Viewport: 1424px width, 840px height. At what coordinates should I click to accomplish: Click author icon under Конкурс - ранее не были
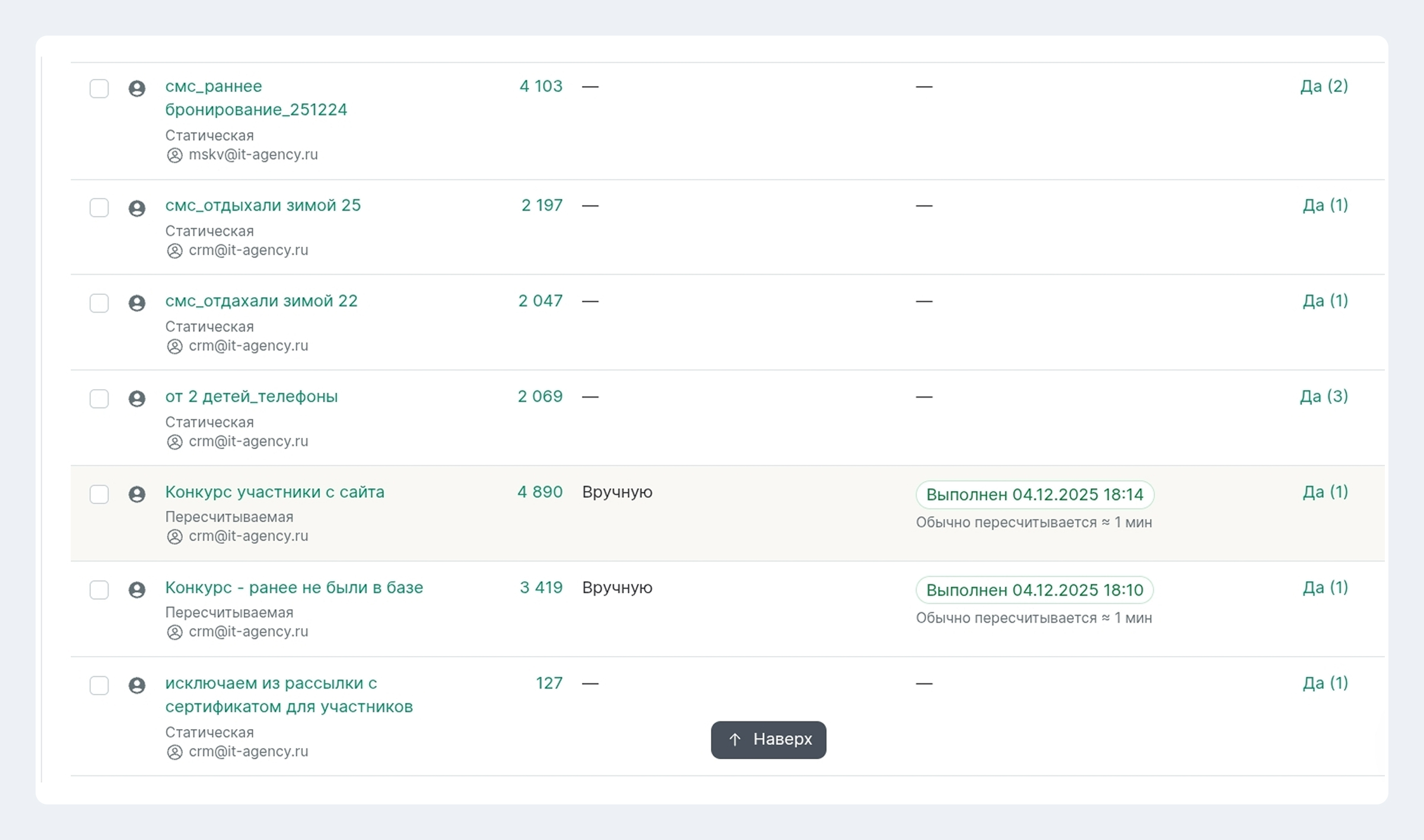pyautogui.click(x=174, y=632)
